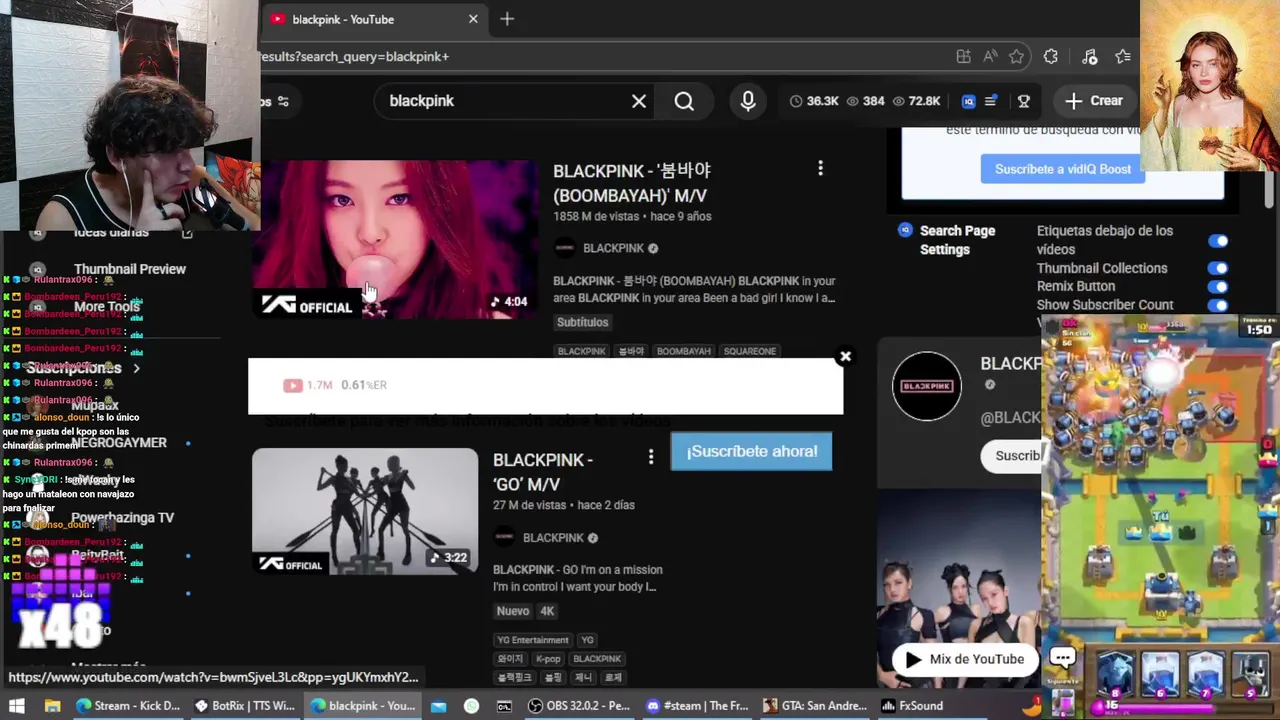
Task: Click the magnifier search button
Action: [684, 101]
